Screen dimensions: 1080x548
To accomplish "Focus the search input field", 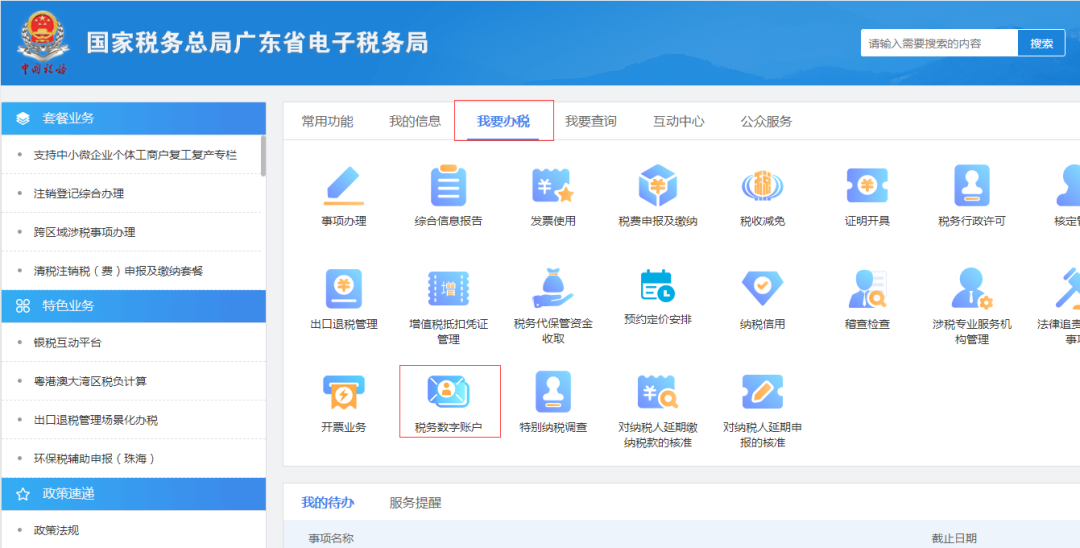I will coord(939,43).
